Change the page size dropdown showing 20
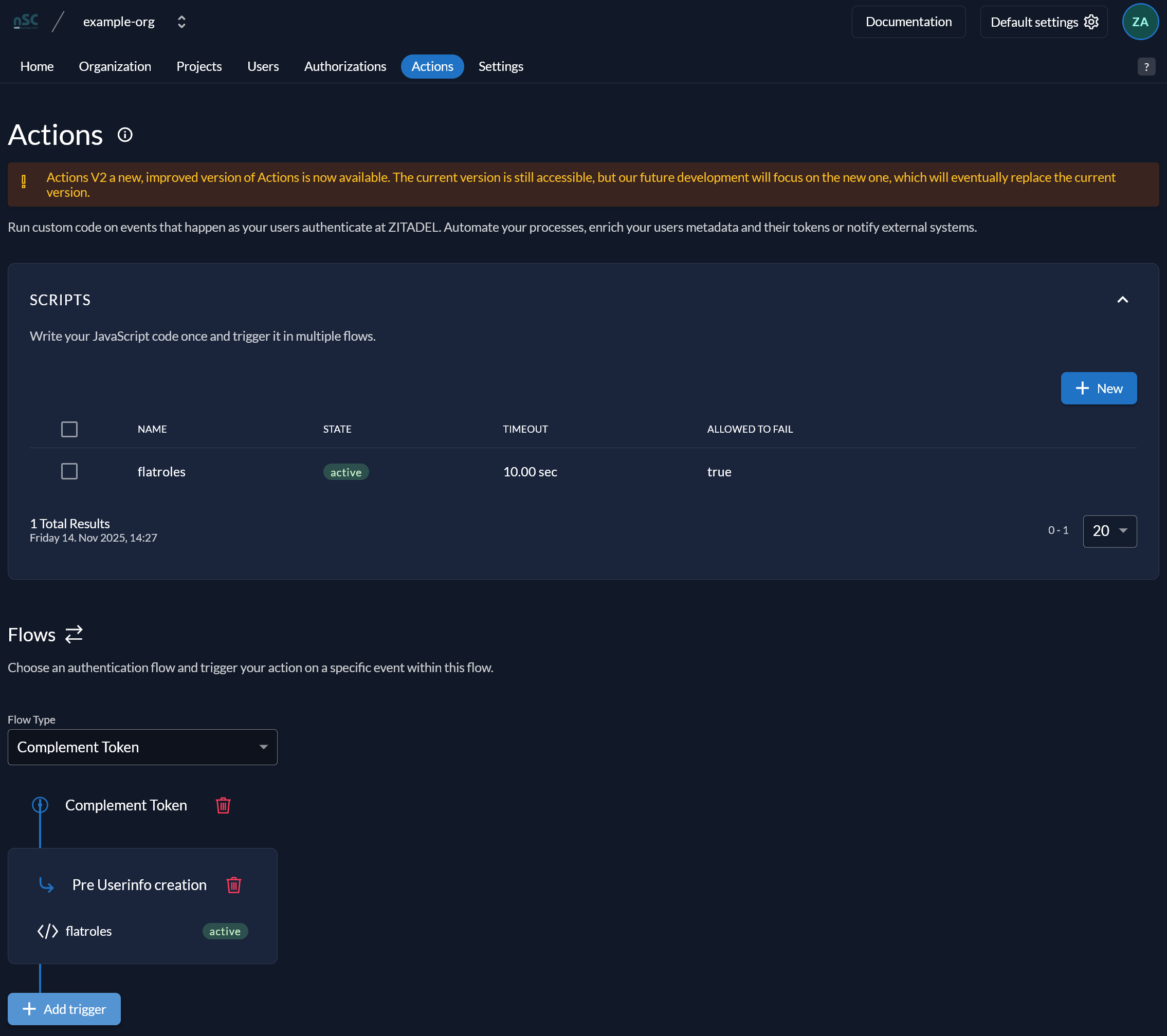Image resolution: width=1167 pixels, height=1036 pixels. (x=1109, y=531)
